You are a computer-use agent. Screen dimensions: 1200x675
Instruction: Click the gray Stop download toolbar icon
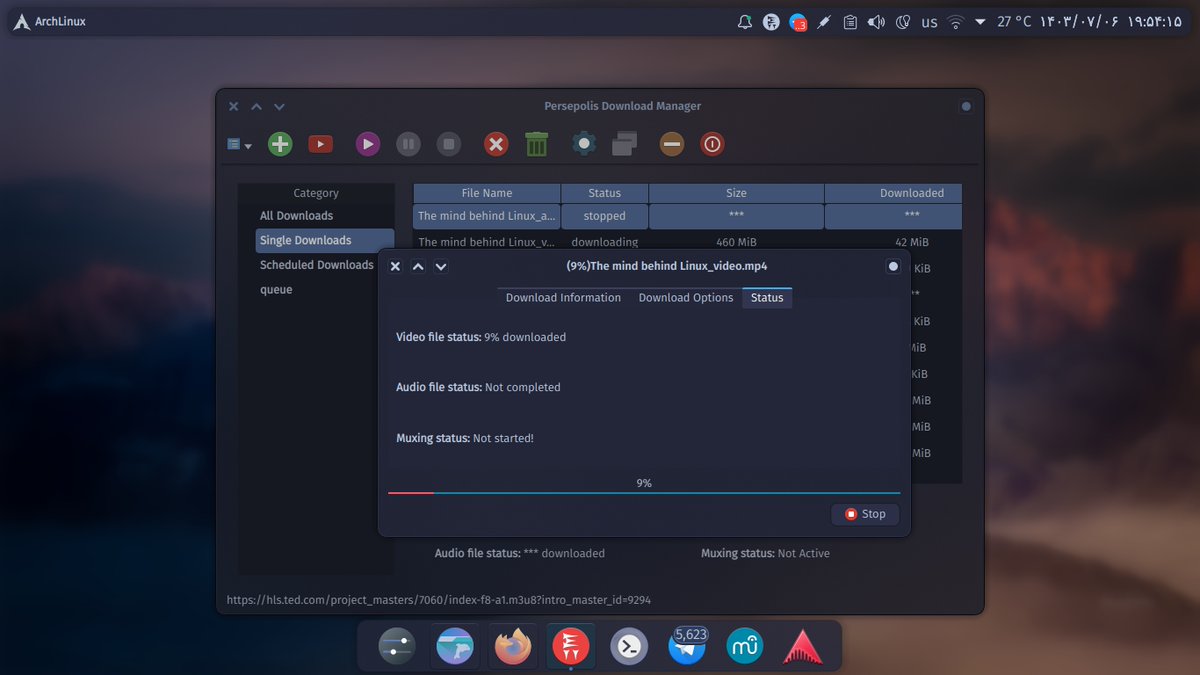(449, 144)
